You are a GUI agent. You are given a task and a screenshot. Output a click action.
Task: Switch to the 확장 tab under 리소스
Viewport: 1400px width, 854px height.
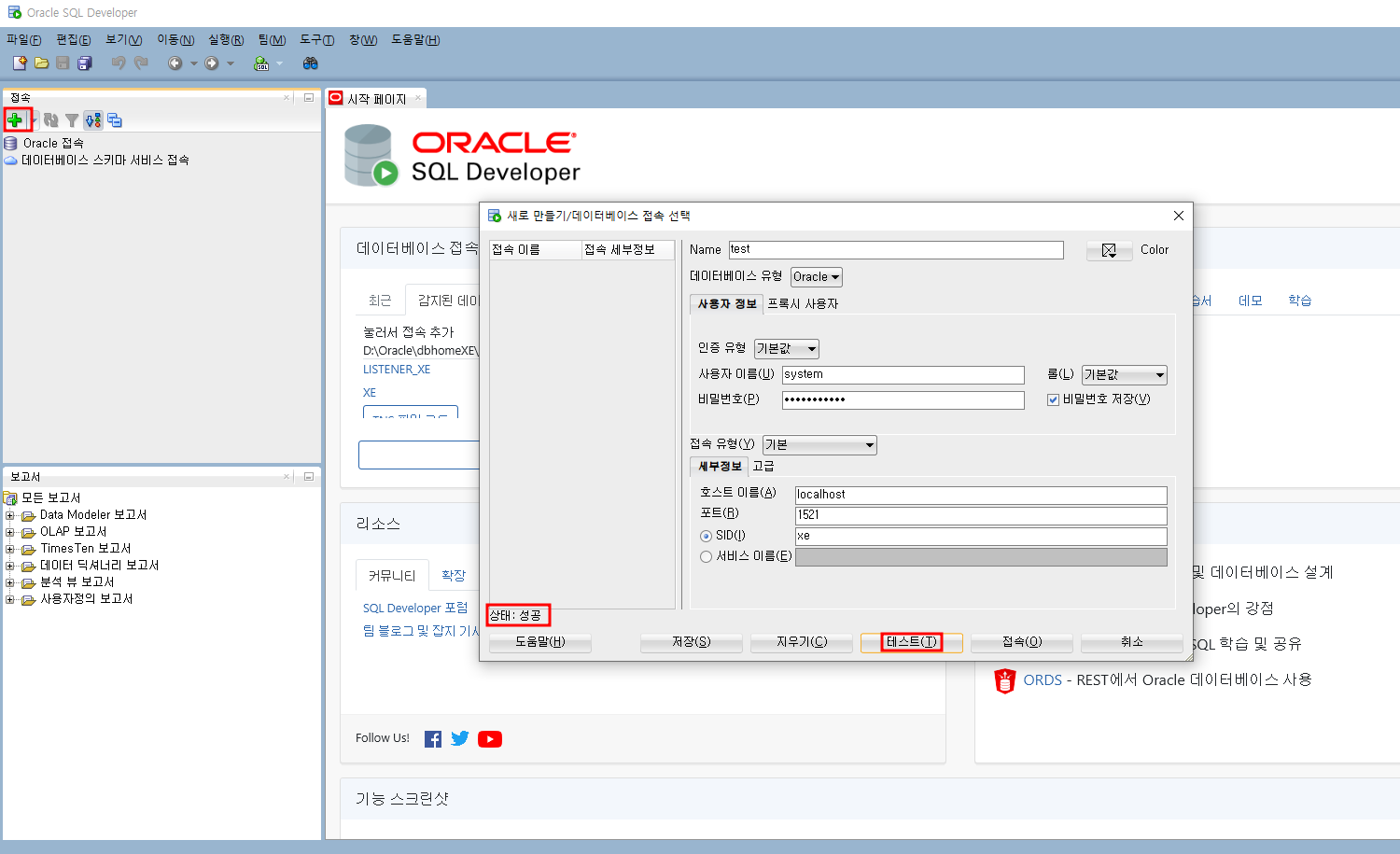coord(454,576)
